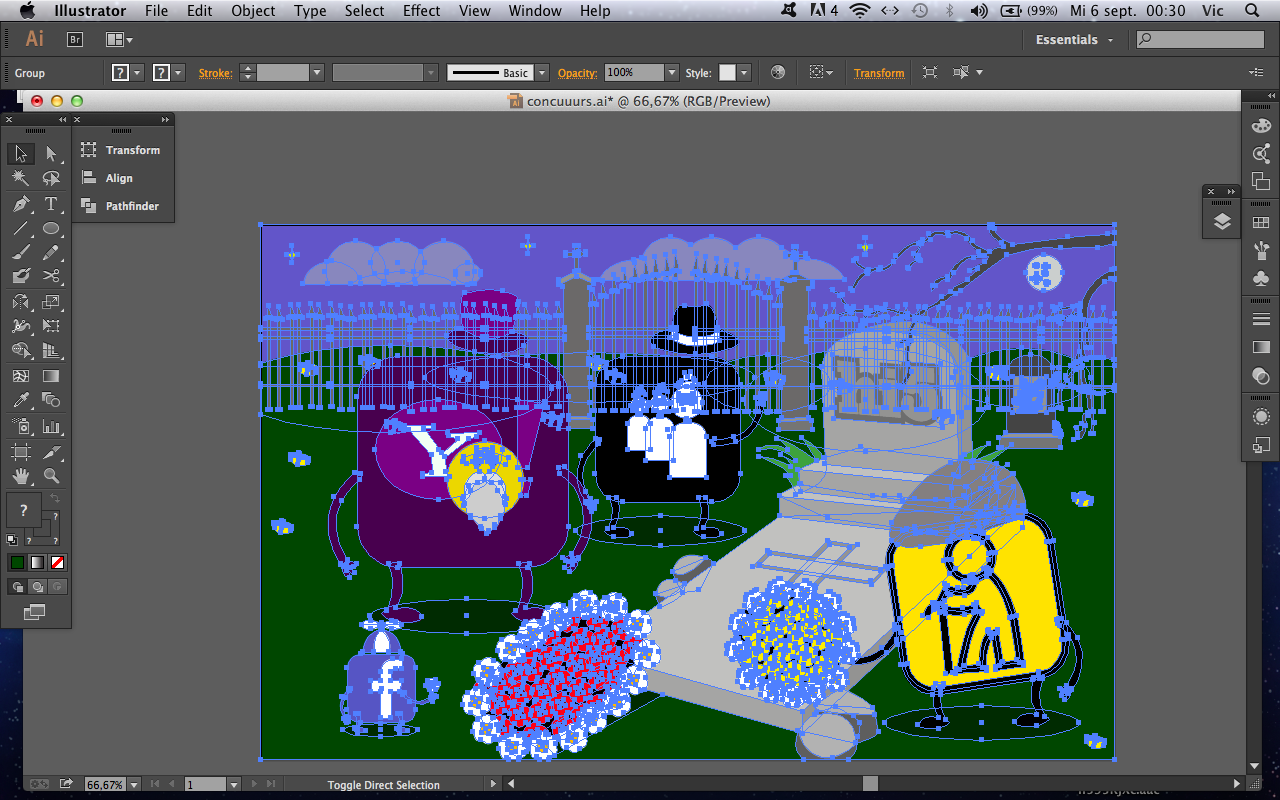Toggle the screen mode button

point(35,612)
